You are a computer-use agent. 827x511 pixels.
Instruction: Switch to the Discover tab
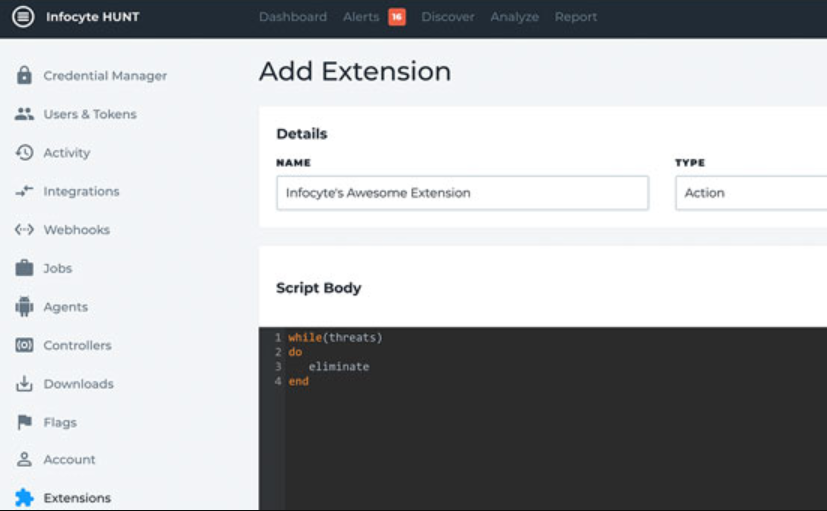447,17
